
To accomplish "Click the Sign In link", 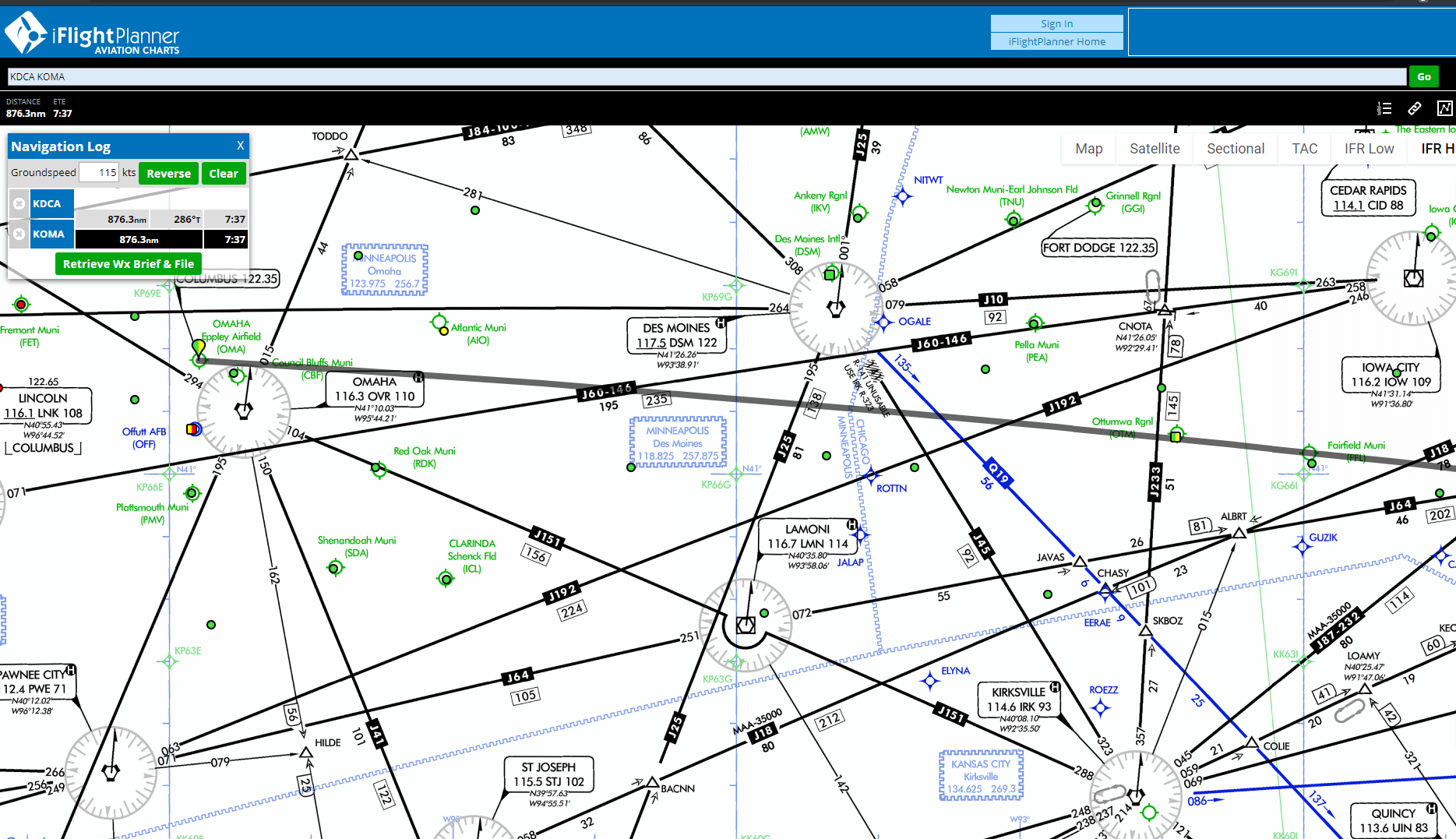I will [1056, 23].
